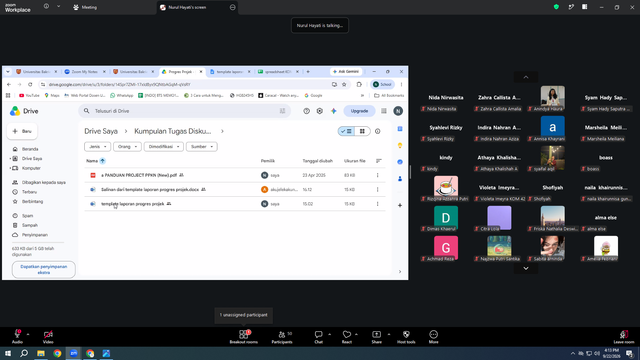Click the Telusuri di Drive search field
640x360 pixels.
[x=184, y=111]
